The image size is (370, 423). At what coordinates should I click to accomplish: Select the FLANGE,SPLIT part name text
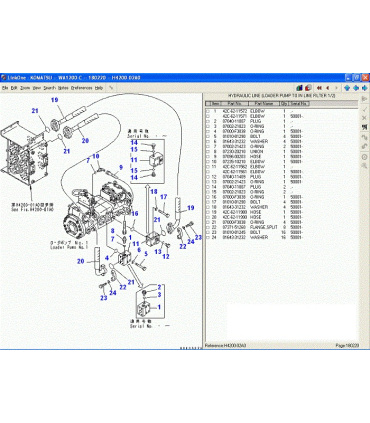(x=264, y=227)
